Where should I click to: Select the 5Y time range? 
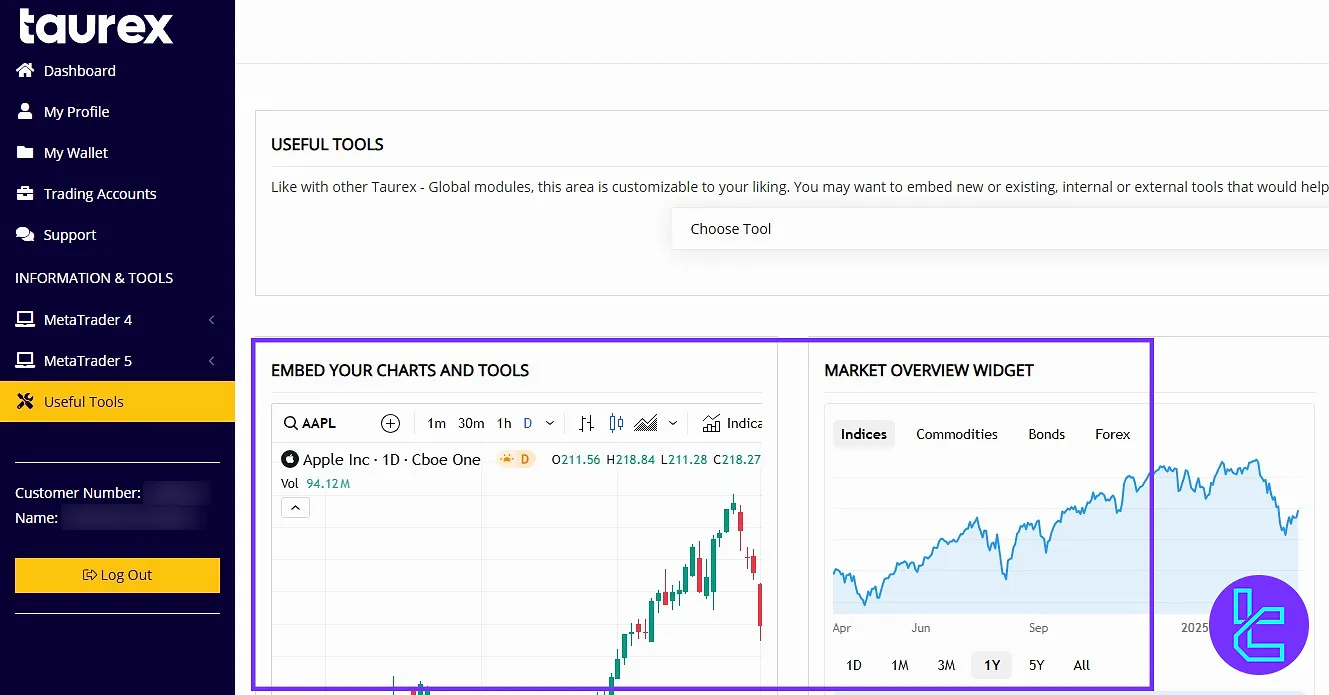pyautogui.click(x=1036, y=665)
